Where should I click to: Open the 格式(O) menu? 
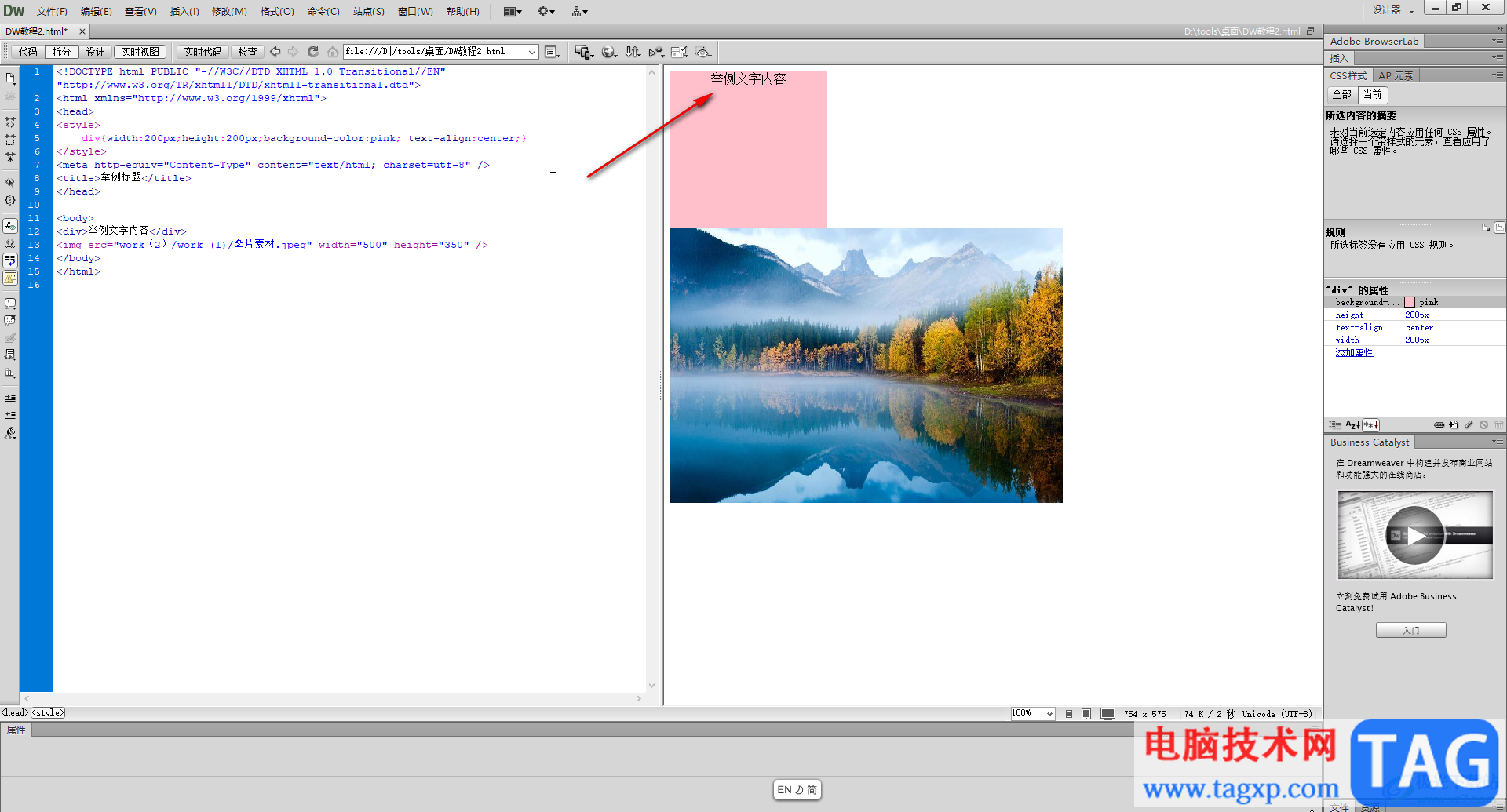(277, 12)
